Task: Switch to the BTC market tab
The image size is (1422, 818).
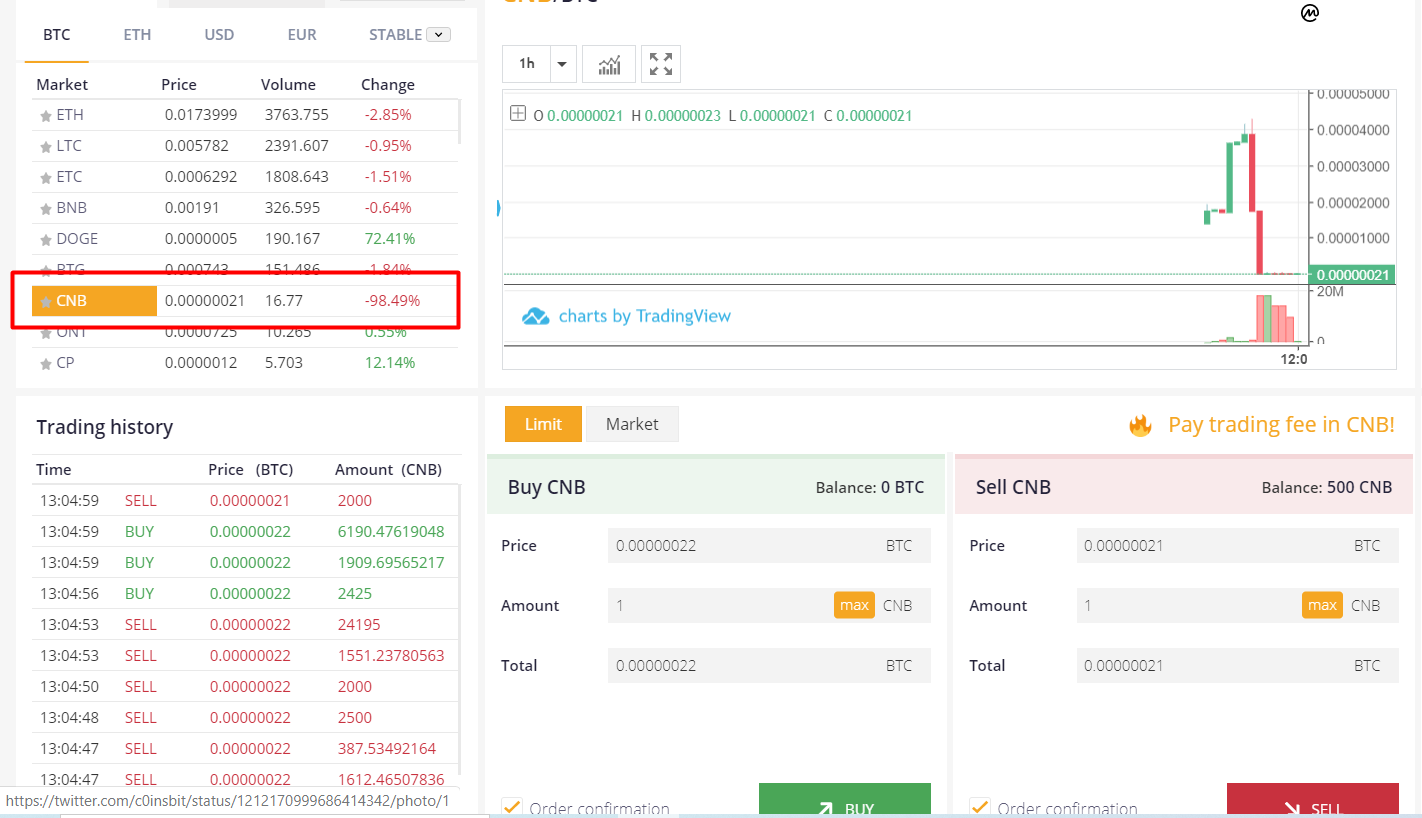Action: tap(57, 35)
